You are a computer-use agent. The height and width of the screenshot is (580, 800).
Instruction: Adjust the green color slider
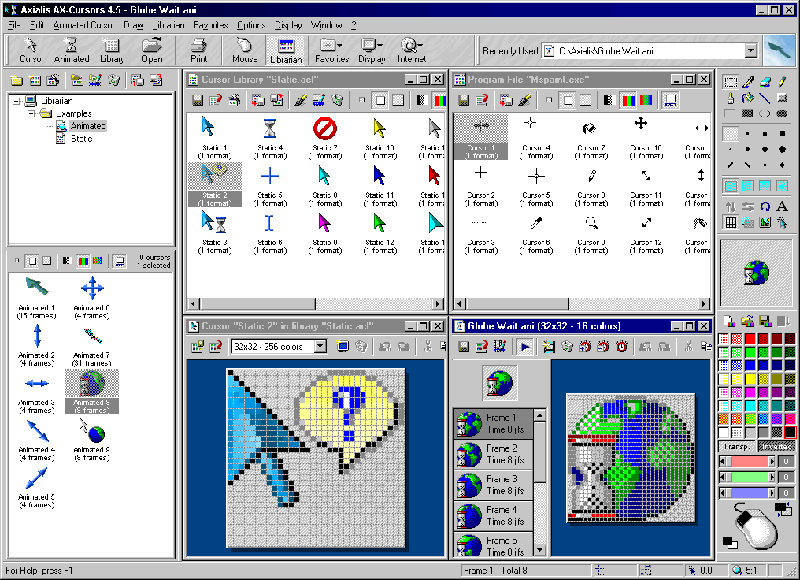point(747,477)
